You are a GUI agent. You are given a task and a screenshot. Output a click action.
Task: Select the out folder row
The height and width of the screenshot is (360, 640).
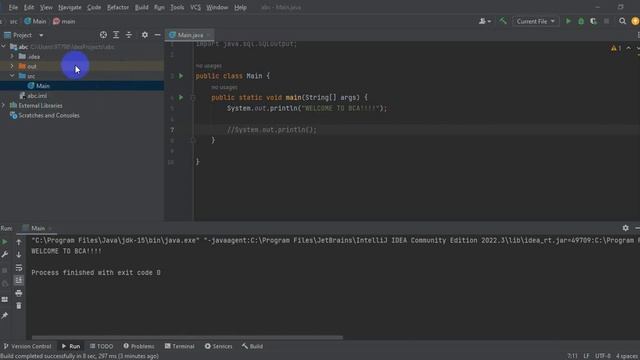82,66
